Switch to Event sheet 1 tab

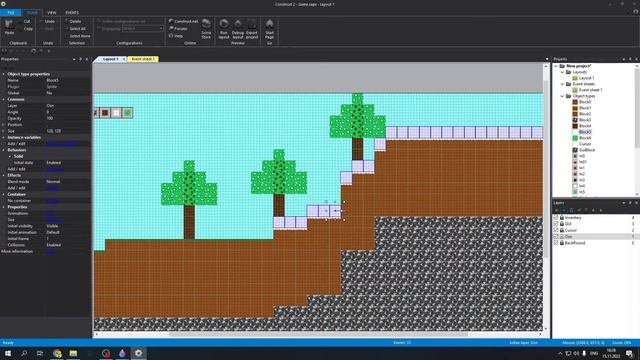pos(143,59)
